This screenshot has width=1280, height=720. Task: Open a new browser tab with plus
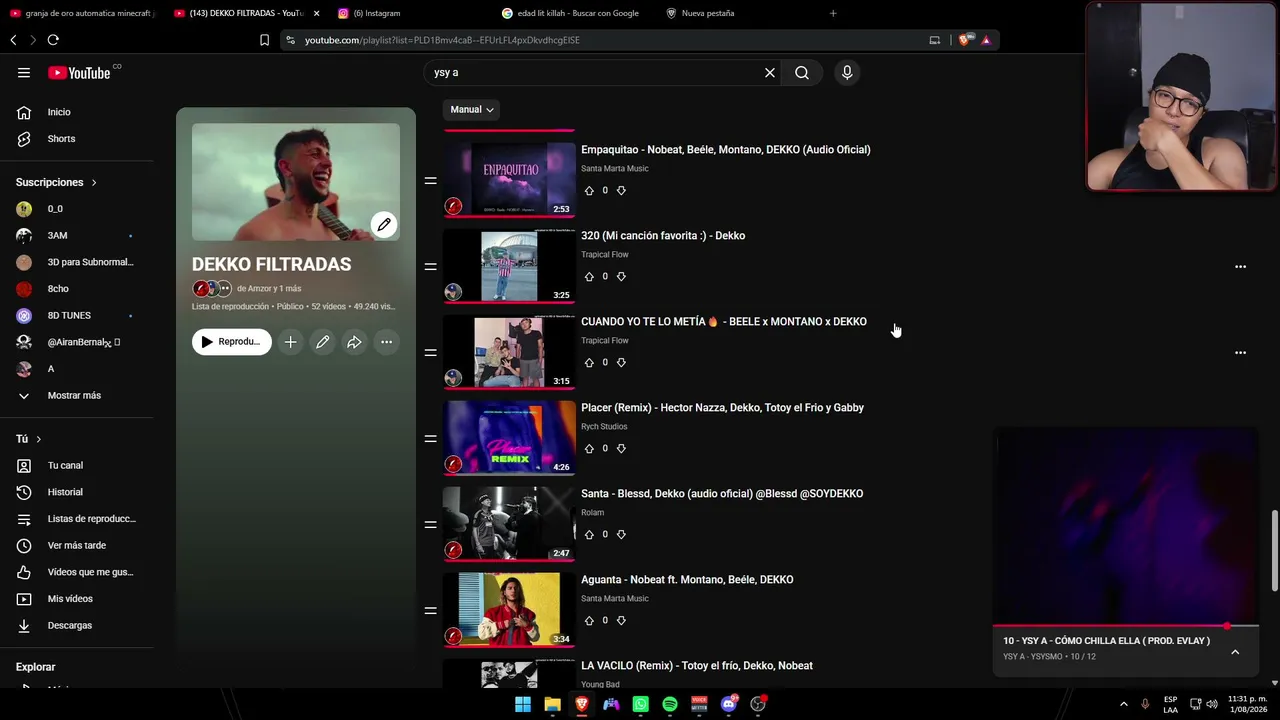click(833, 13)
